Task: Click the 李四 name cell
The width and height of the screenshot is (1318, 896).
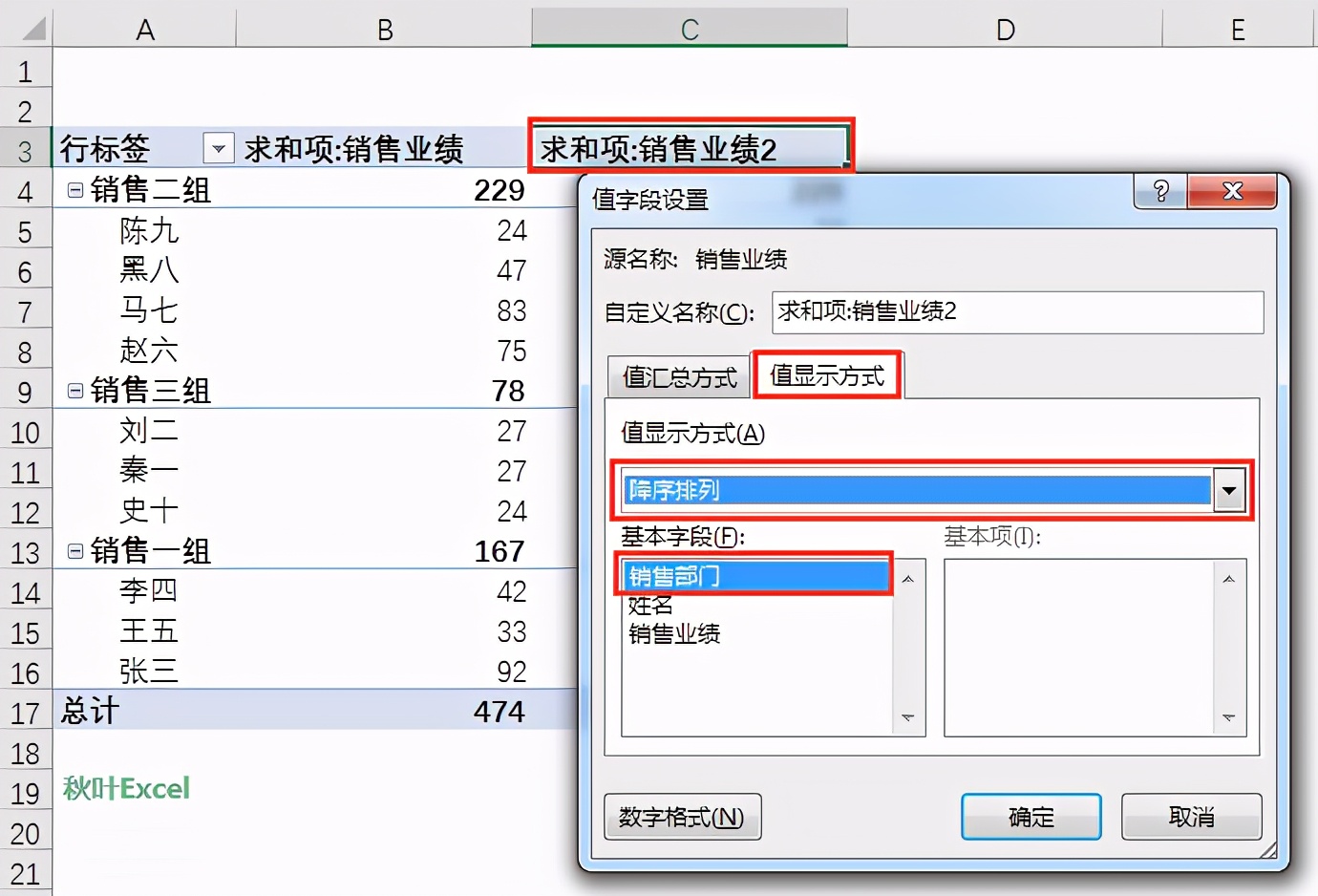Action: pos(149,590)
